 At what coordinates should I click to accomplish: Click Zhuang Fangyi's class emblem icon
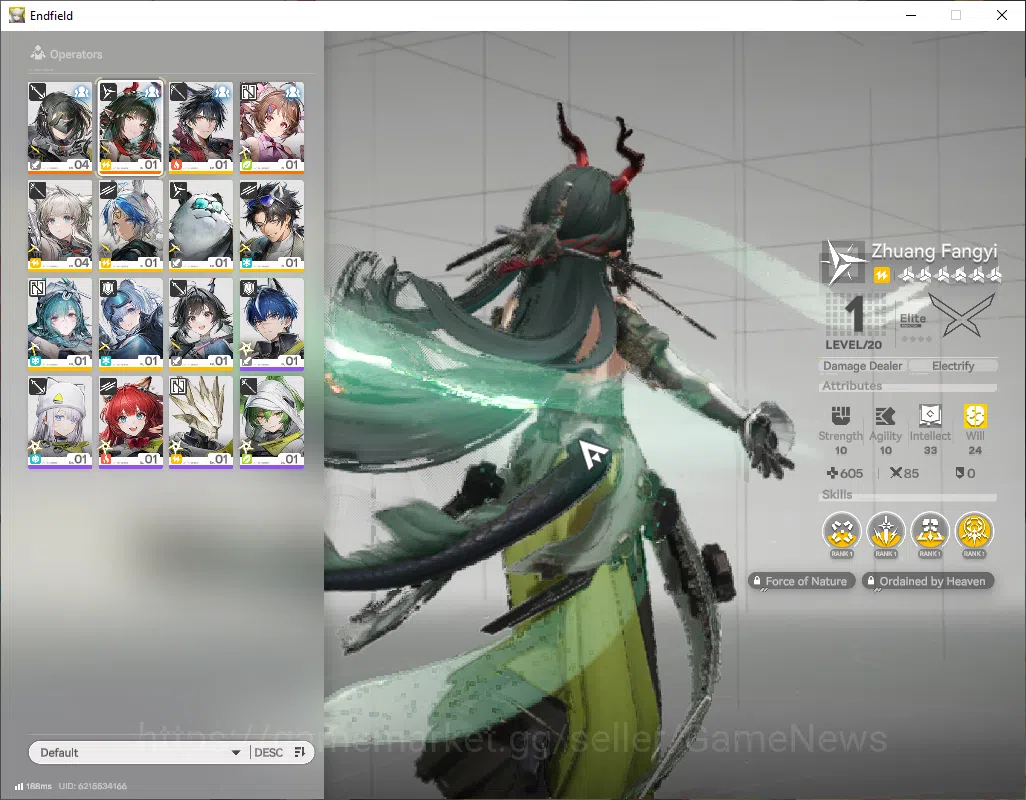(x=843, y=262)
